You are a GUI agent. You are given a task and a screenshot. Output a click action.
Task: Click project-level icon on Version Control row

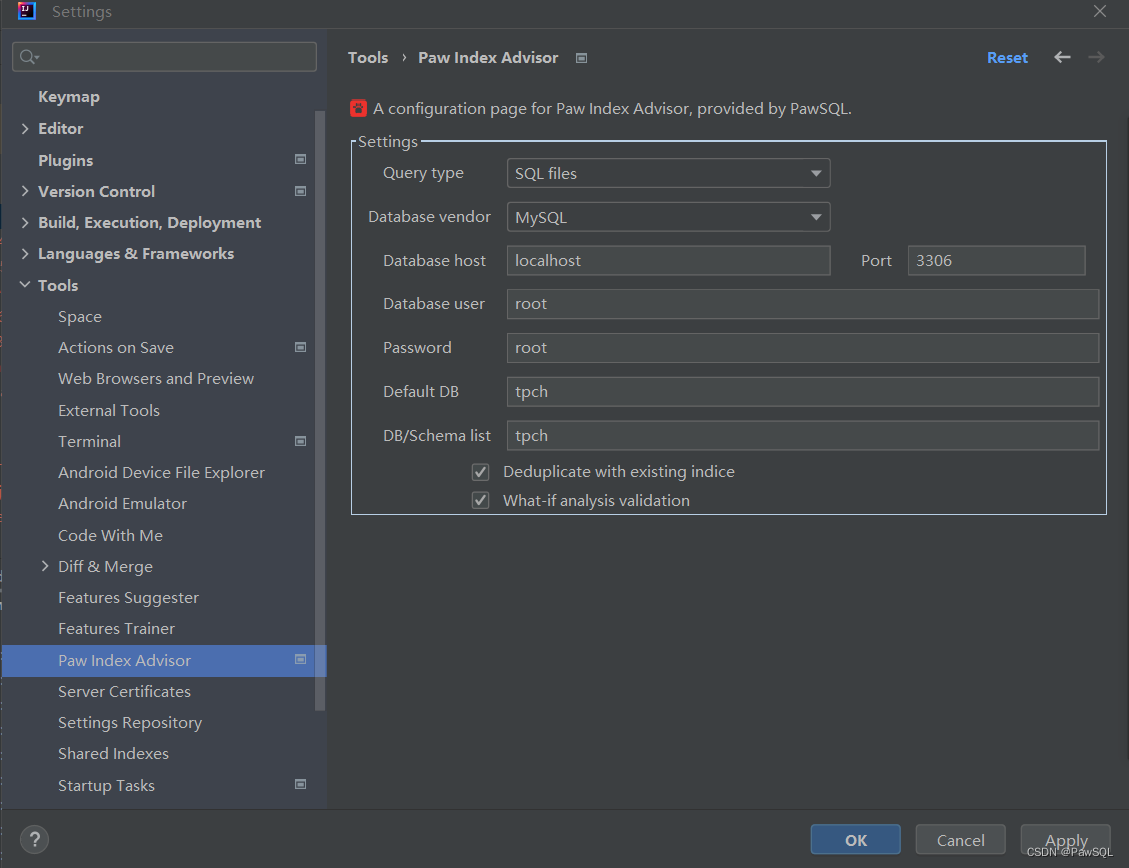[301, 191]
